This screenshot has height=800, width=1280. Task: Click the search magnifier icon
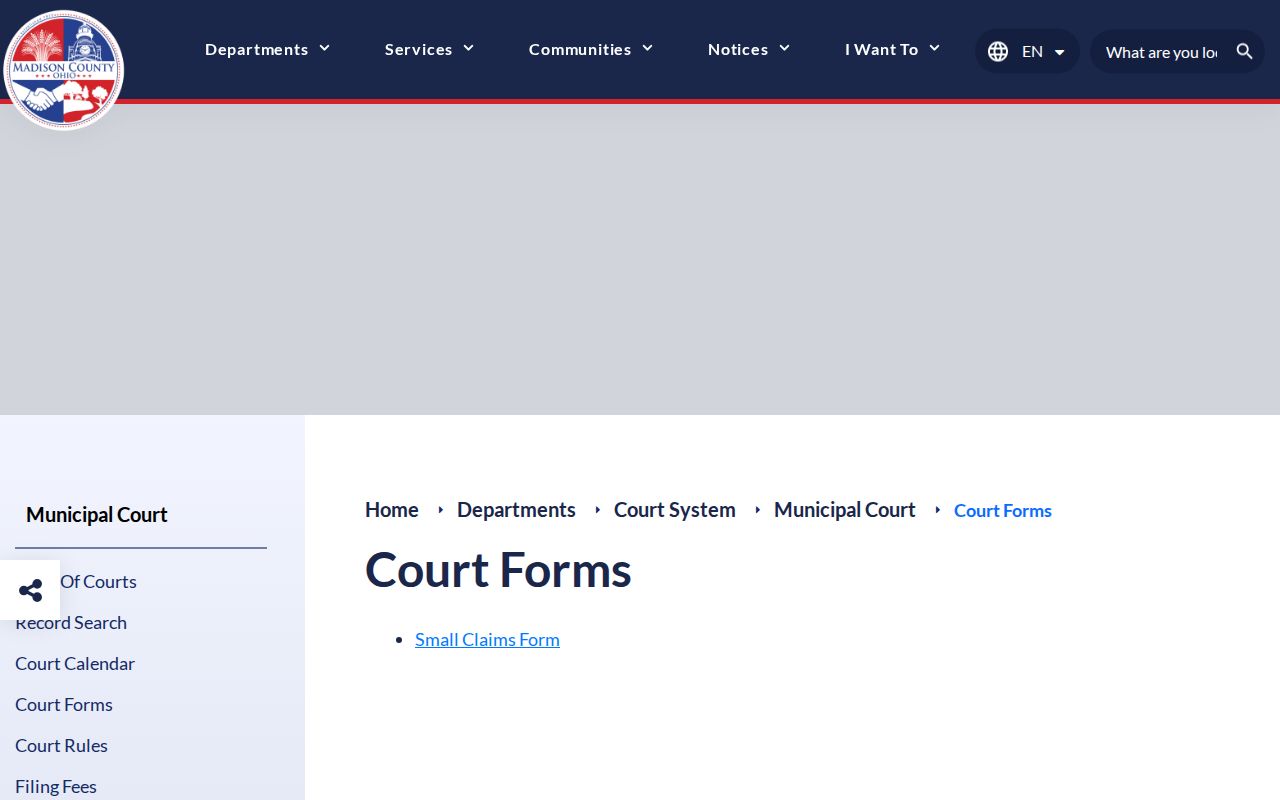point(1244,51)
